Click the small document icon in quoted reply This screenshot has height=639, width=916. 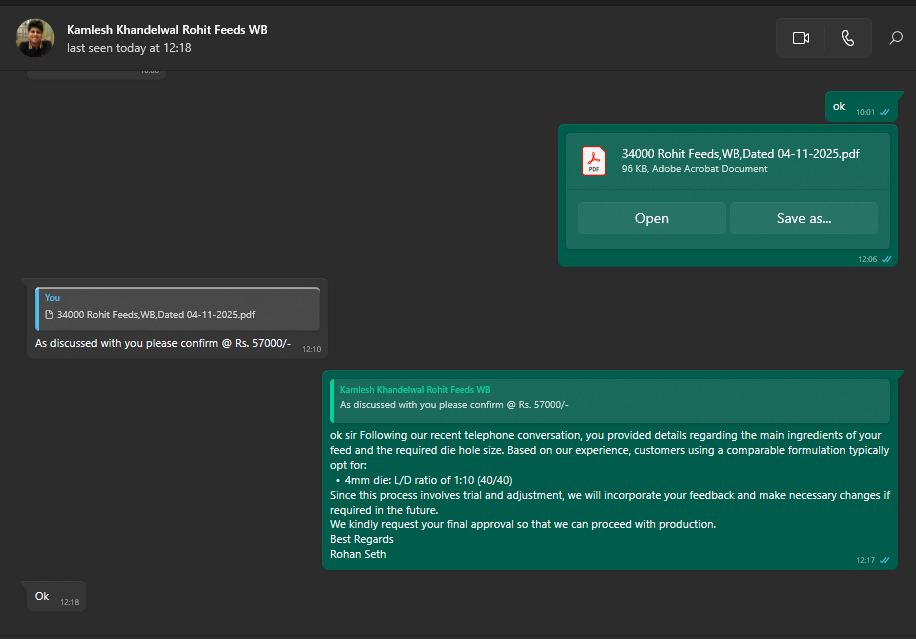(48, 314)
